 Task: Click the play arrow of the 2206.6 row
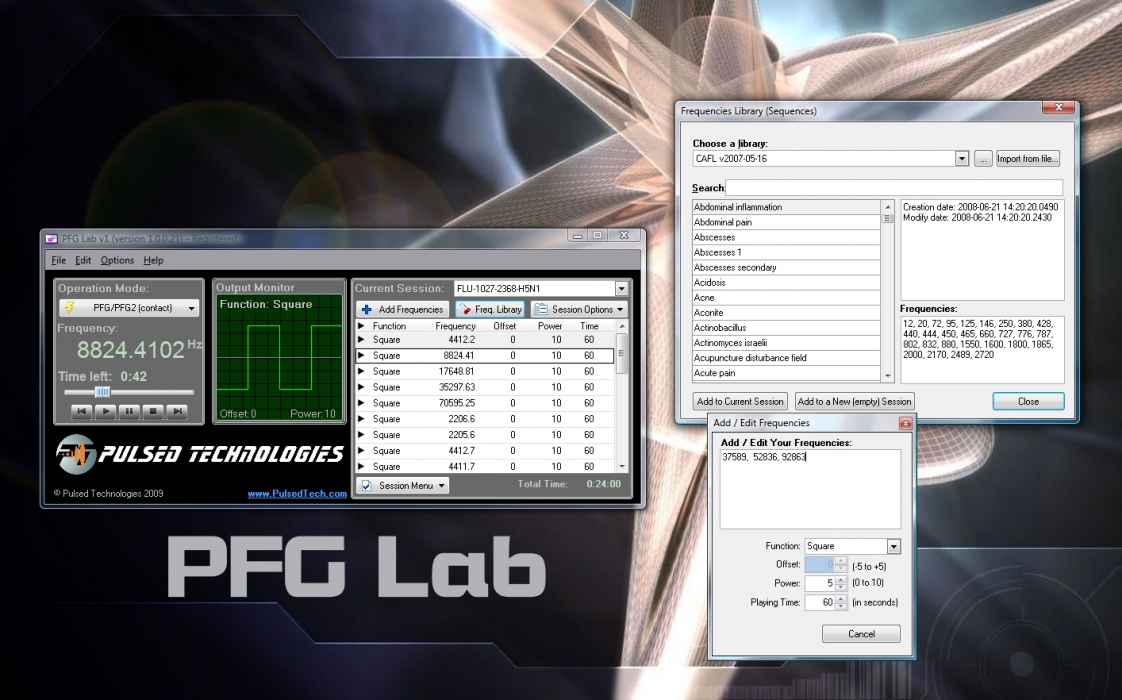click(x=361, y=419)
